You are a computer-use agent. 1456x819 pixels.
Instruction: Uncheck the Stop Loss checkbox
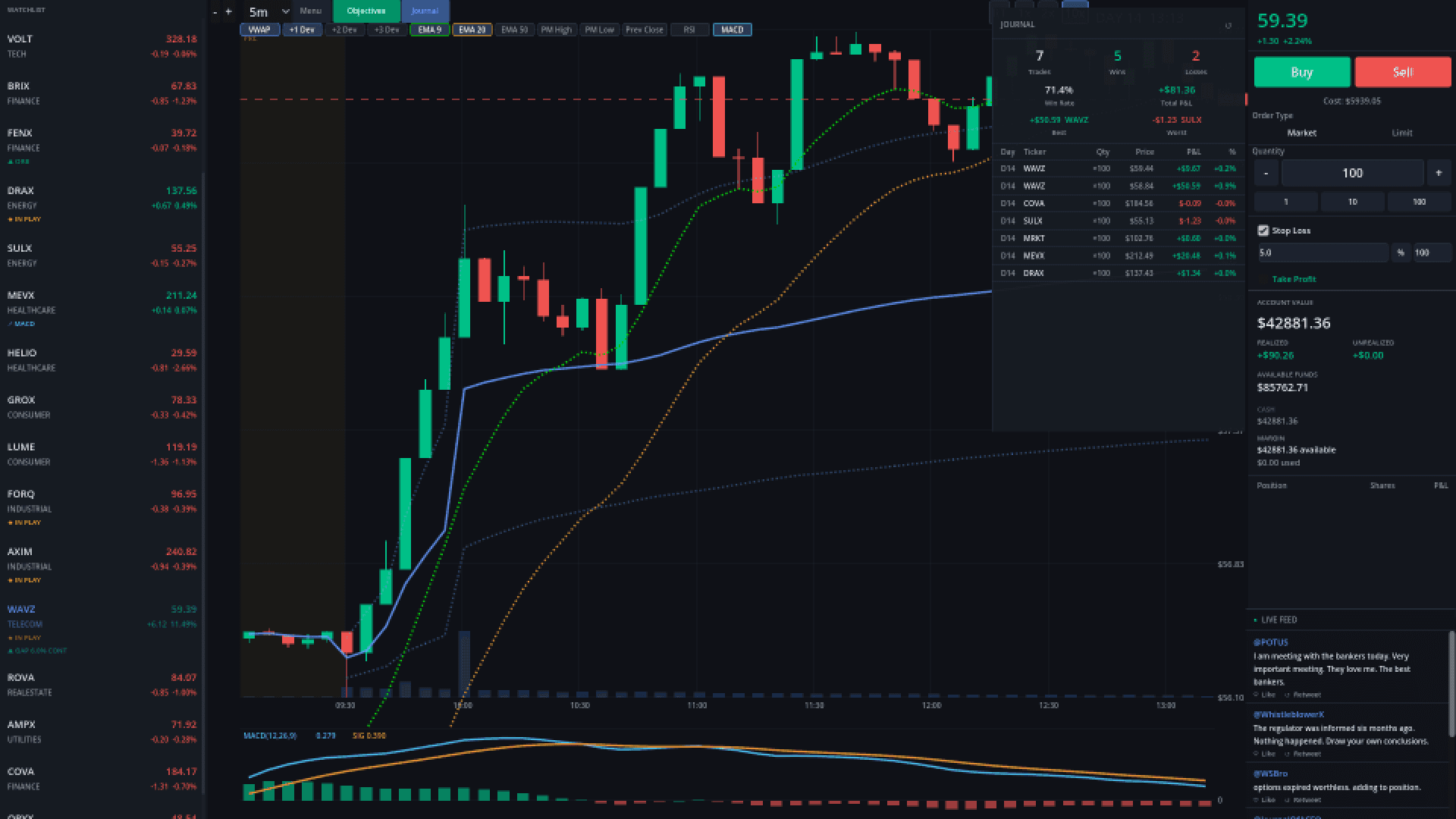click(1263, 231)
